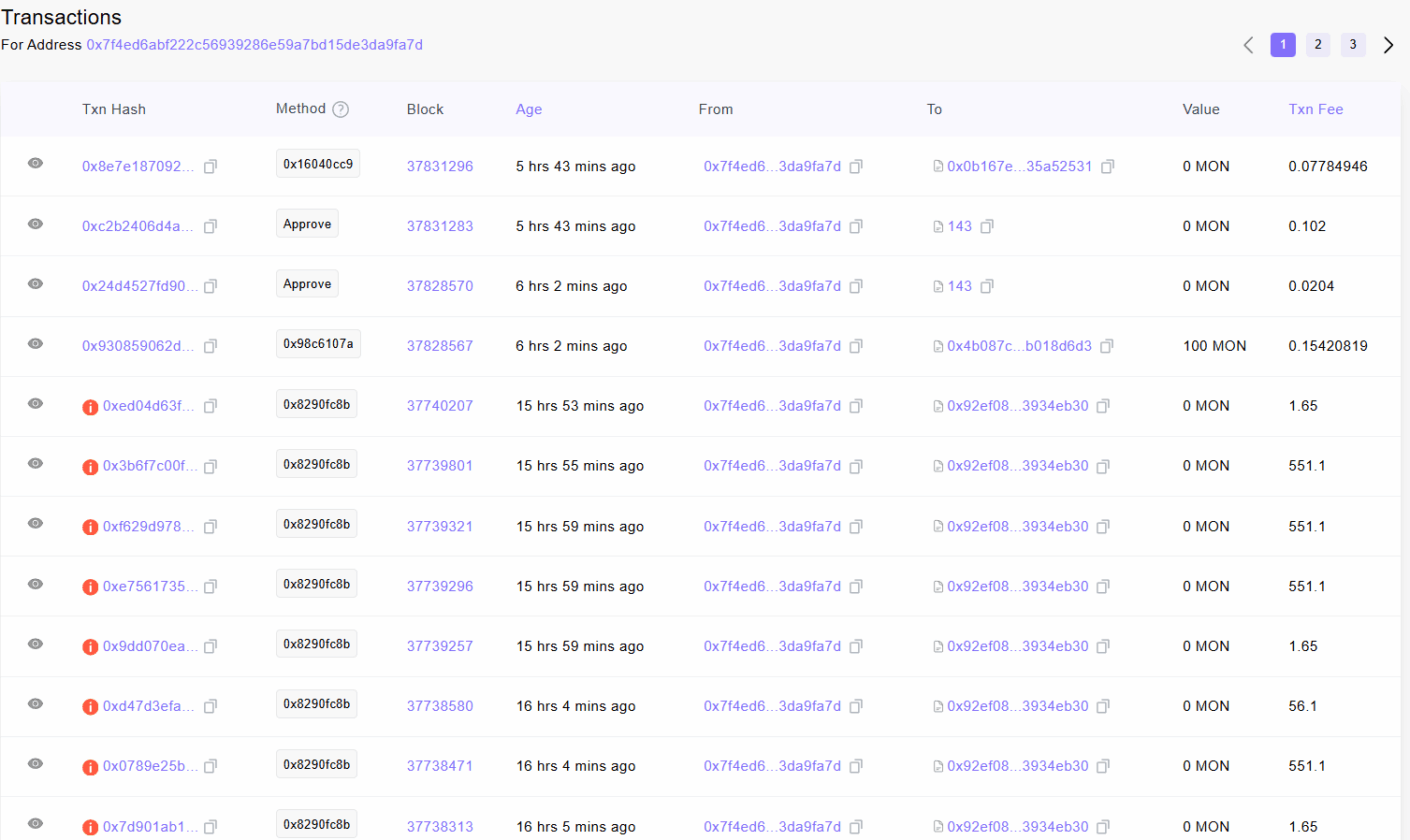Copy txn hash 0x8e7e187092 to clipboard
Image resolution: width=1410 pixels, height=840 pixels.
(x=210, y=167)
